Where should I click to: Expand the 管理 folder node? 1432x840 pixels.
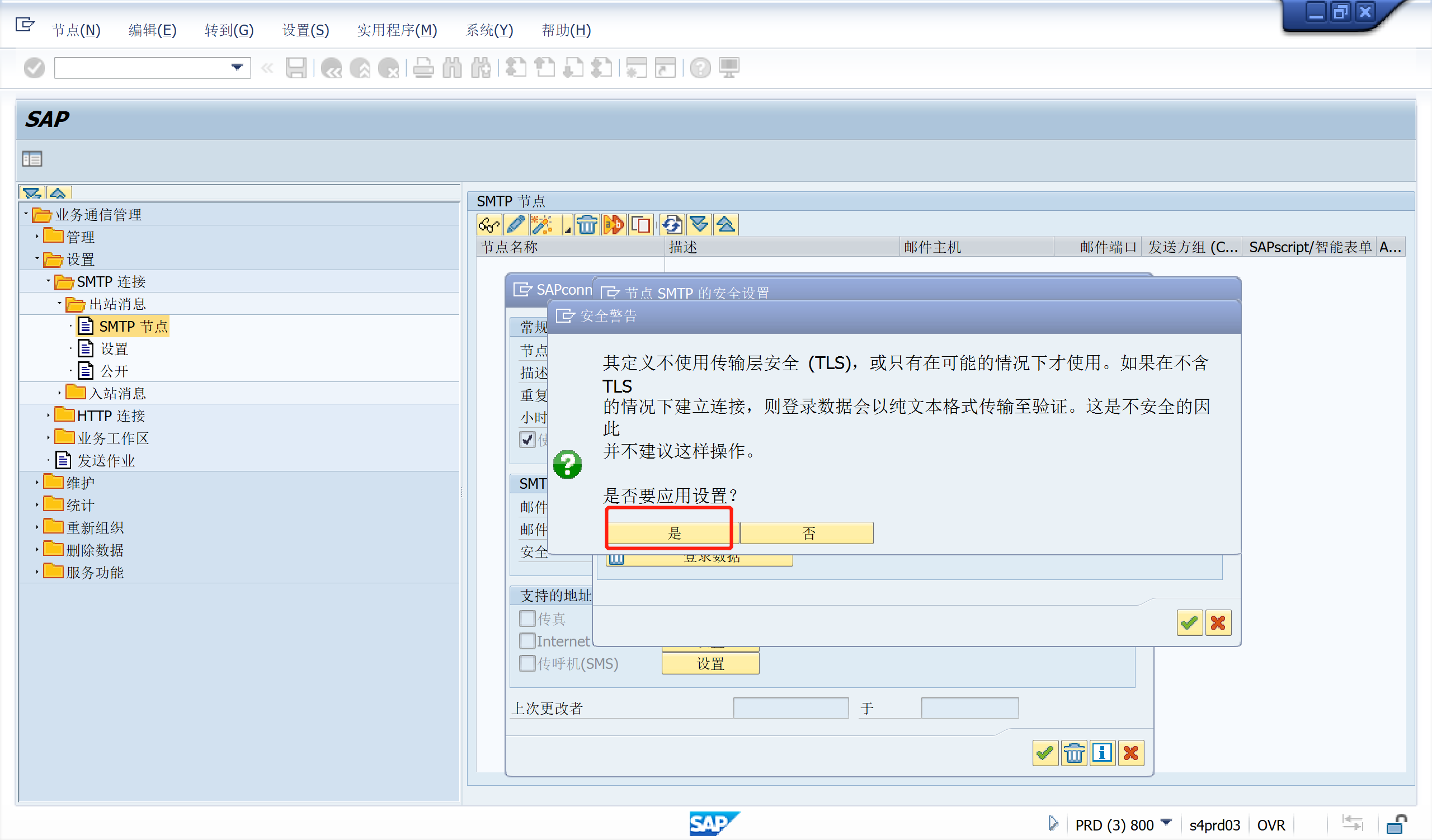37,236
